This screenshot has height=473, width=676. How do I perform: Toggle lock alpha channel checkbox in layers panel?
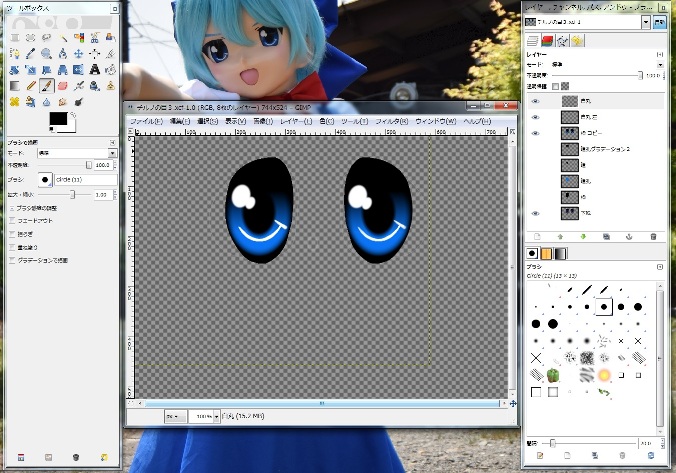(556, 86)
